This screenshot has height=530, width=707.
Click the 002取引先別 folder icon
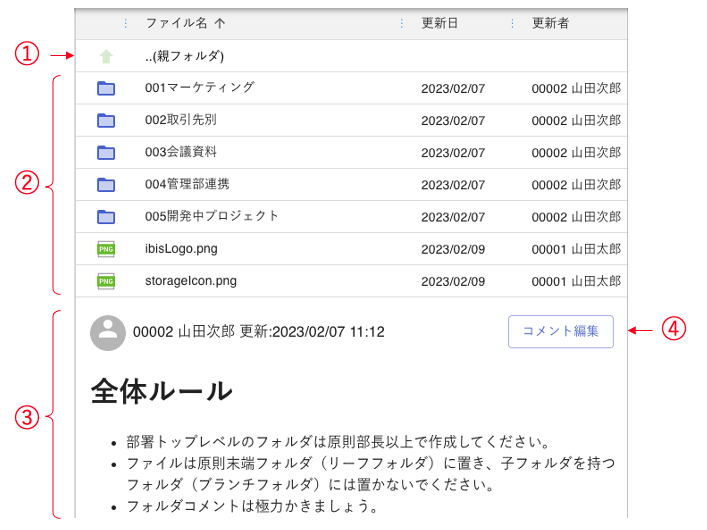point(106,120)
